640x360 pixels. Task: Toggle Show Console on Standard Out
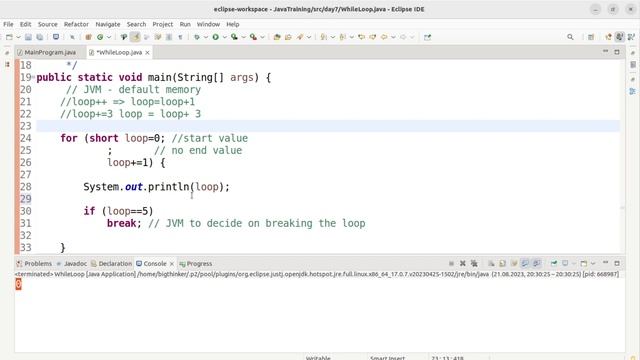point(525,264)
